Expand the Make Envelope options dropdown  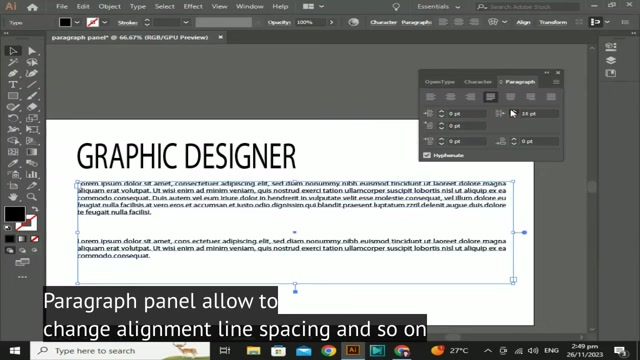[504, 22]
